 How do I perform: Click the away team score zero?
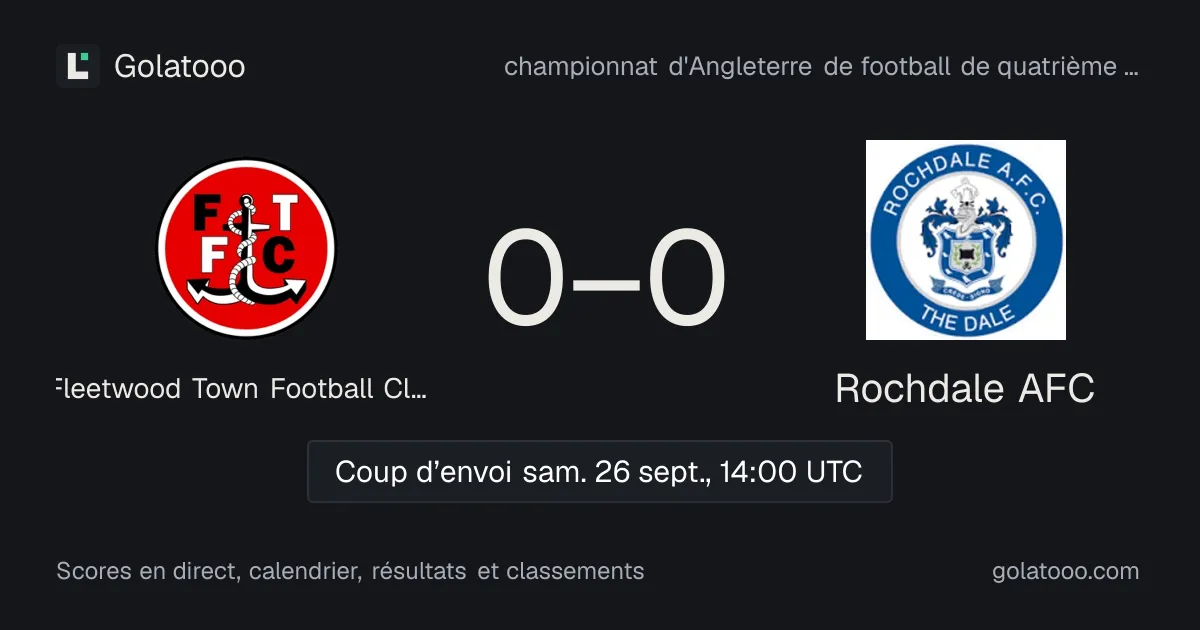tap(686, 280)
